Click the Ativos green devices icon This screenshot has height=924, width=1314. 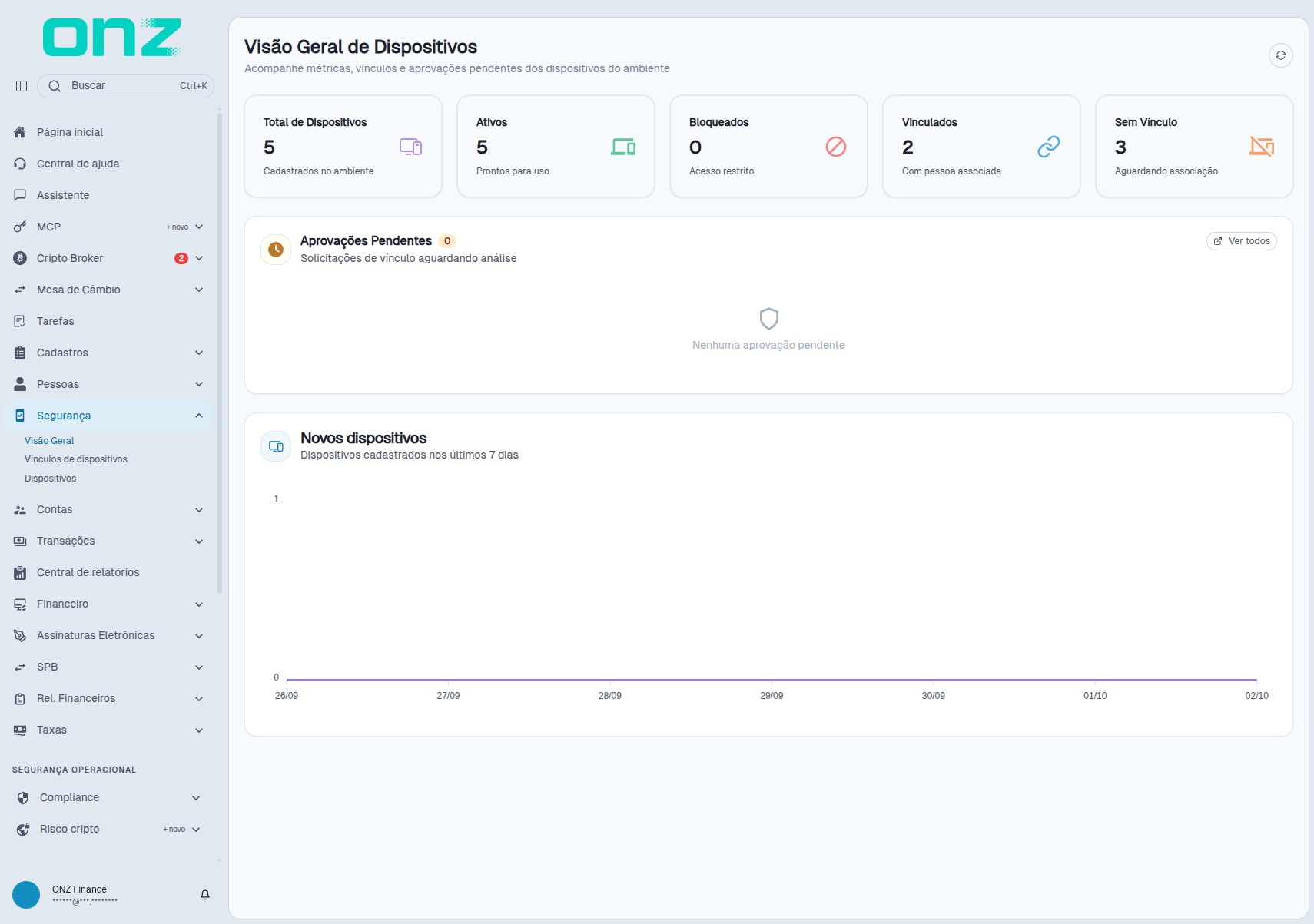(x=623, y=147)
